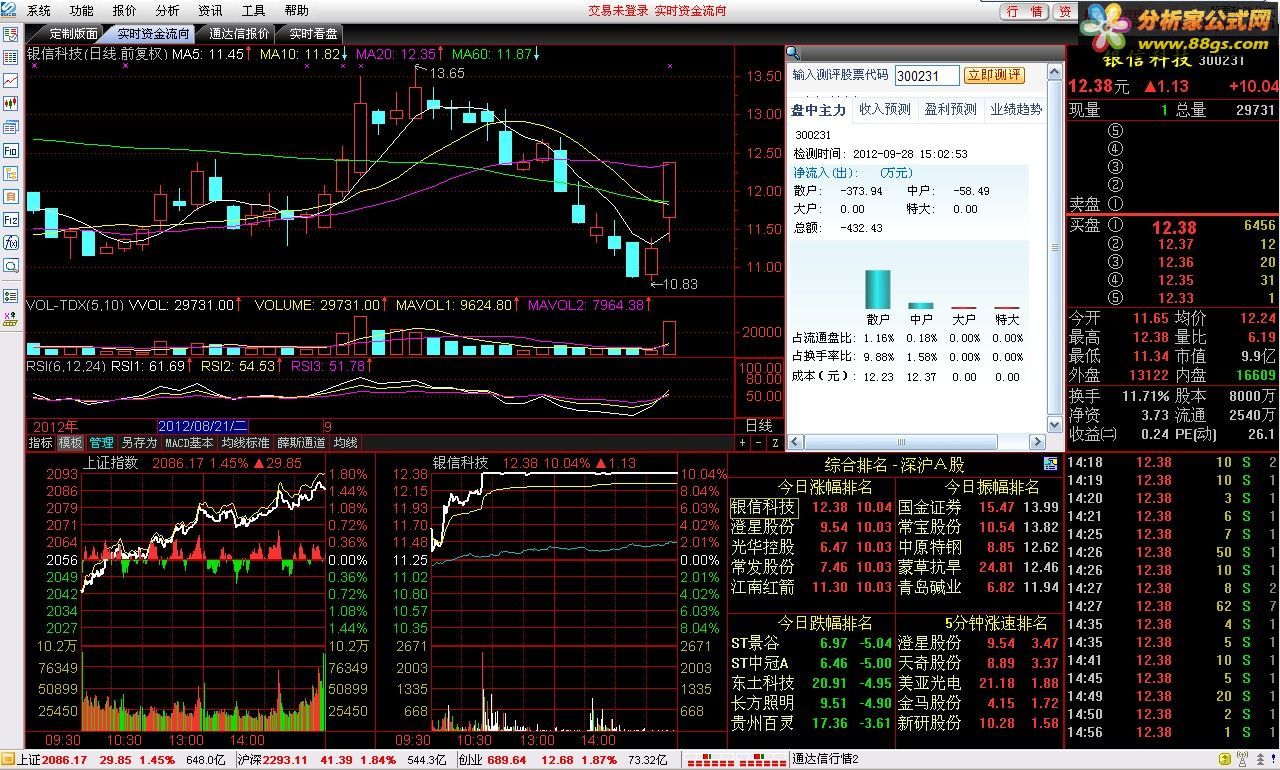Click the 自 self-selected stocks icon
Viewport: 1280px width, 770px height.
point(11,197)
